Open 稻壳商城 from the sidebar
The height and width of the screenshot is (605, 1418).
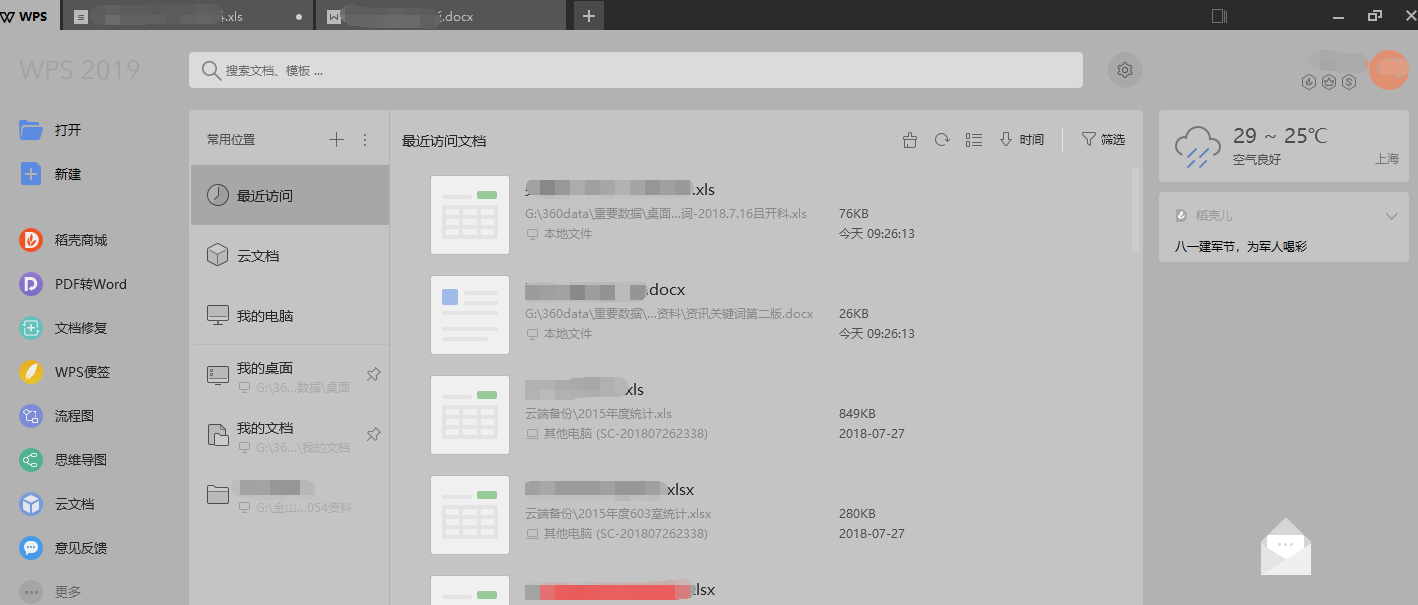(63, 240)
